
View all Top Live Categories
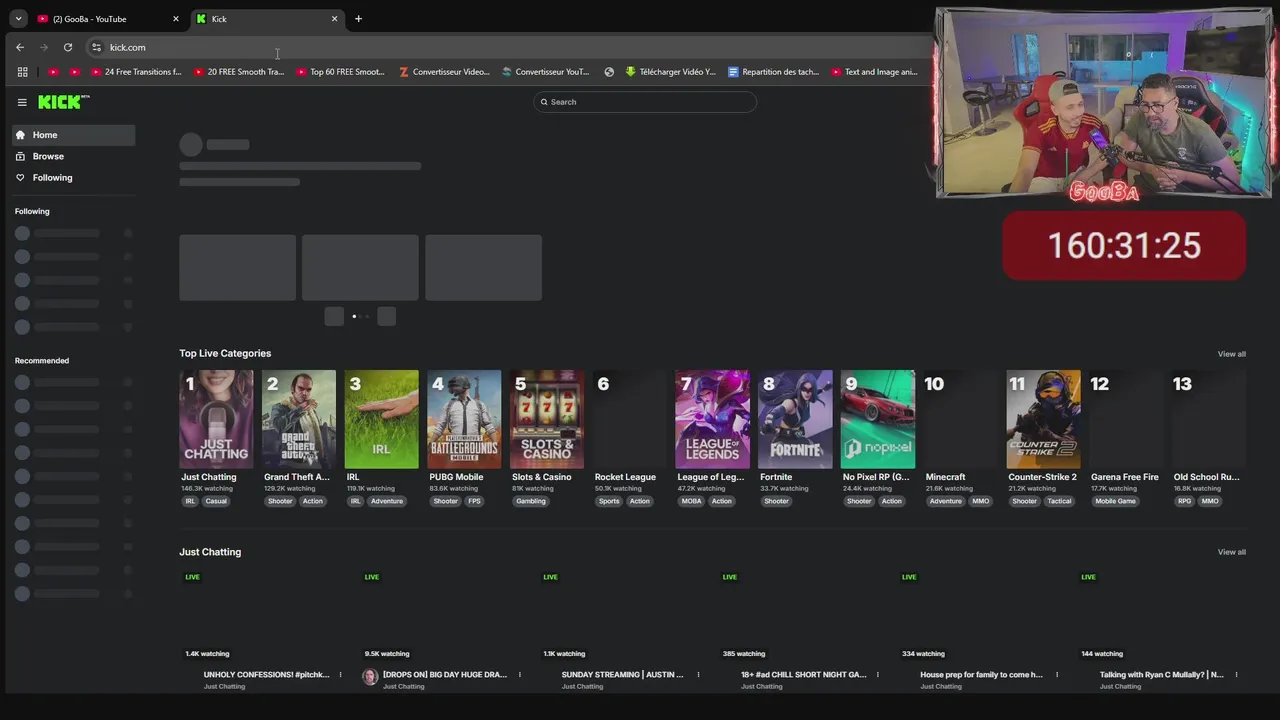point(1231,354)
